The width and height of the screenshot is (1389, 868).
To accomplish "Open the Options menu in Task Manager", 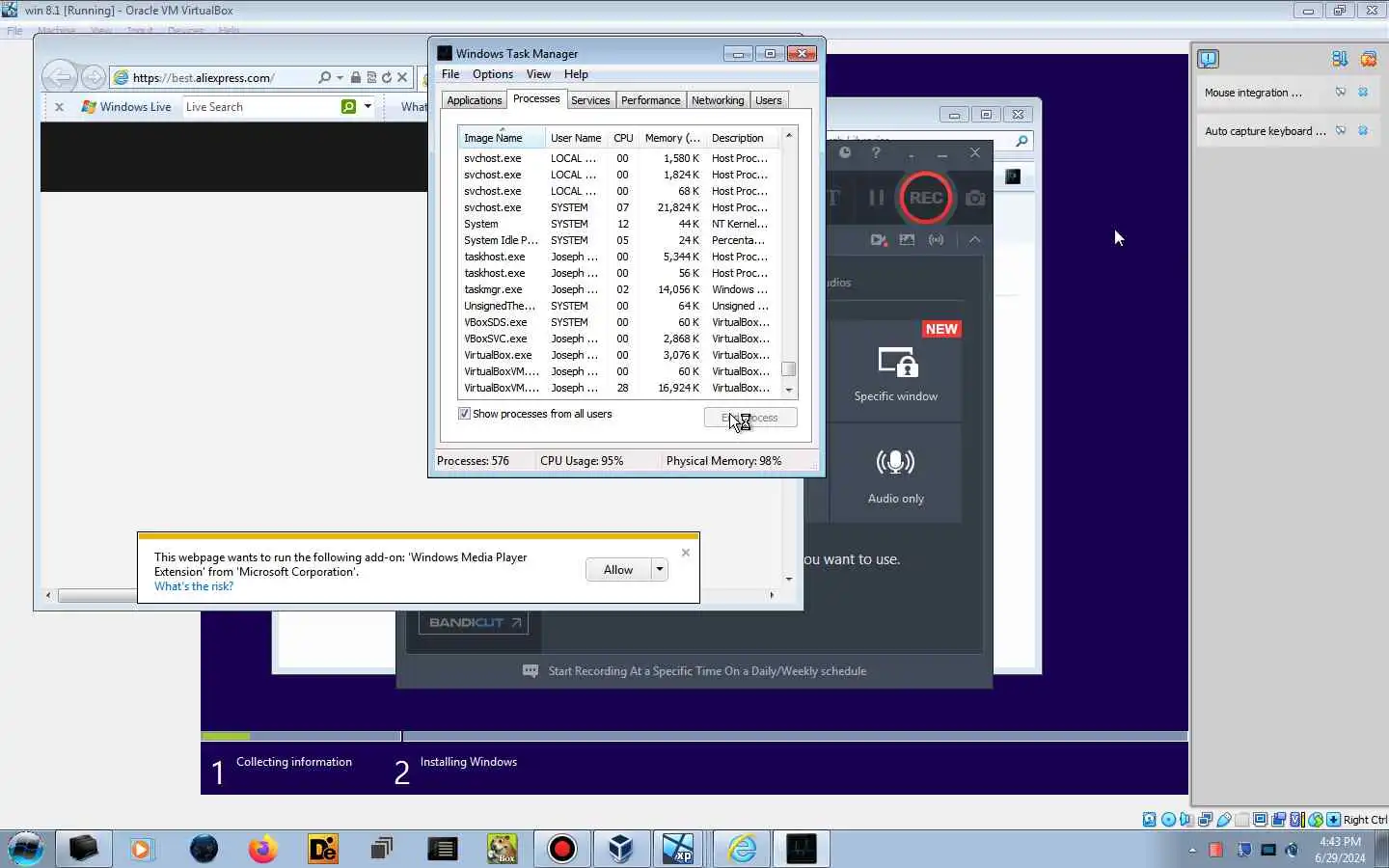I will [493, 74].
